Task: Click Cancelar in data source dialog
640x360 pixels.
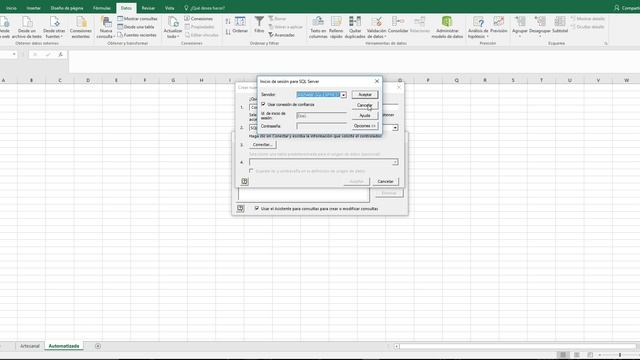Action: [x=385, y=181]
